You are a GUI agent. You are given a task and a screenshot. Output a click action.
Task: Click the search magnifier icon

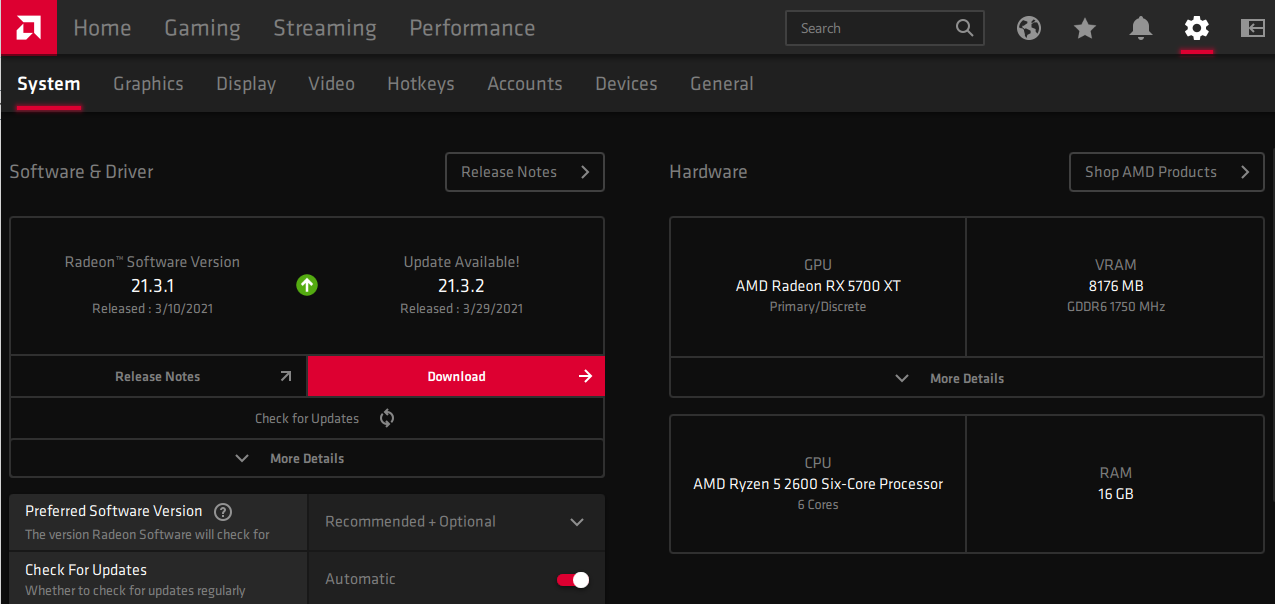(964, 28)
